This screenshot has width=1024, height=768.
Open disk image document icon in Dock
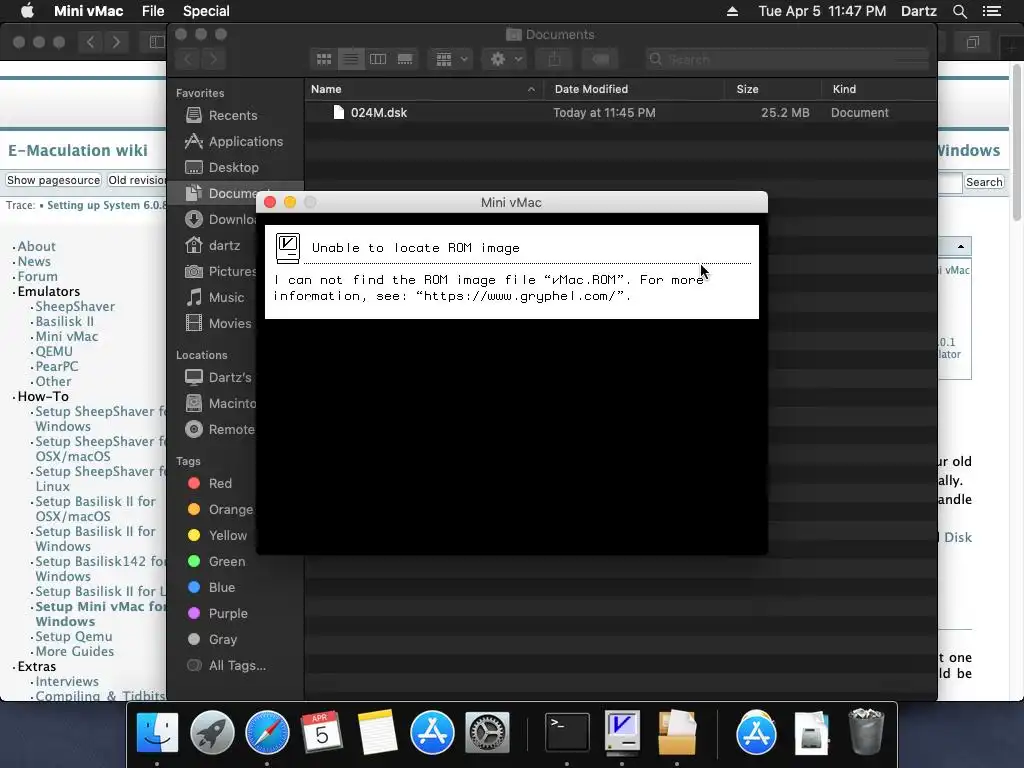[x=811, y=733]
